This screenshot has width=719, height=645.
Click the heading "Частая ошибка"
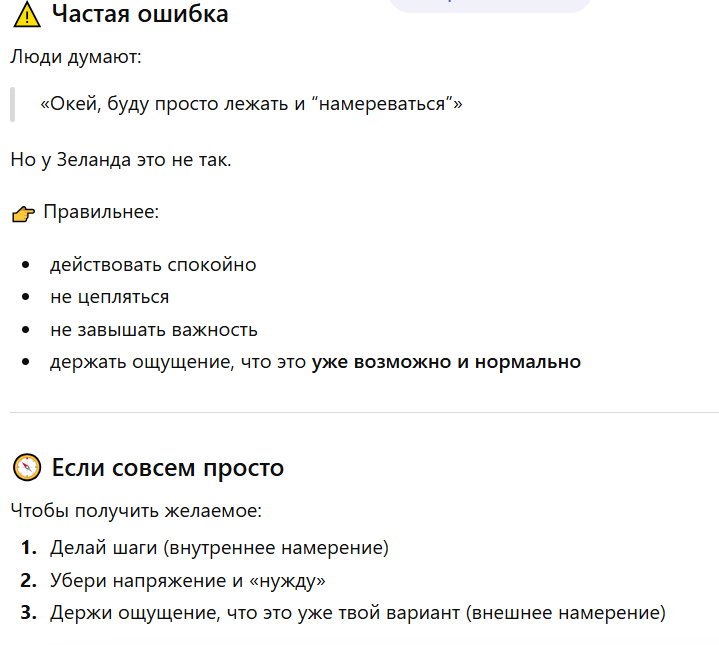tap(140, 14)
